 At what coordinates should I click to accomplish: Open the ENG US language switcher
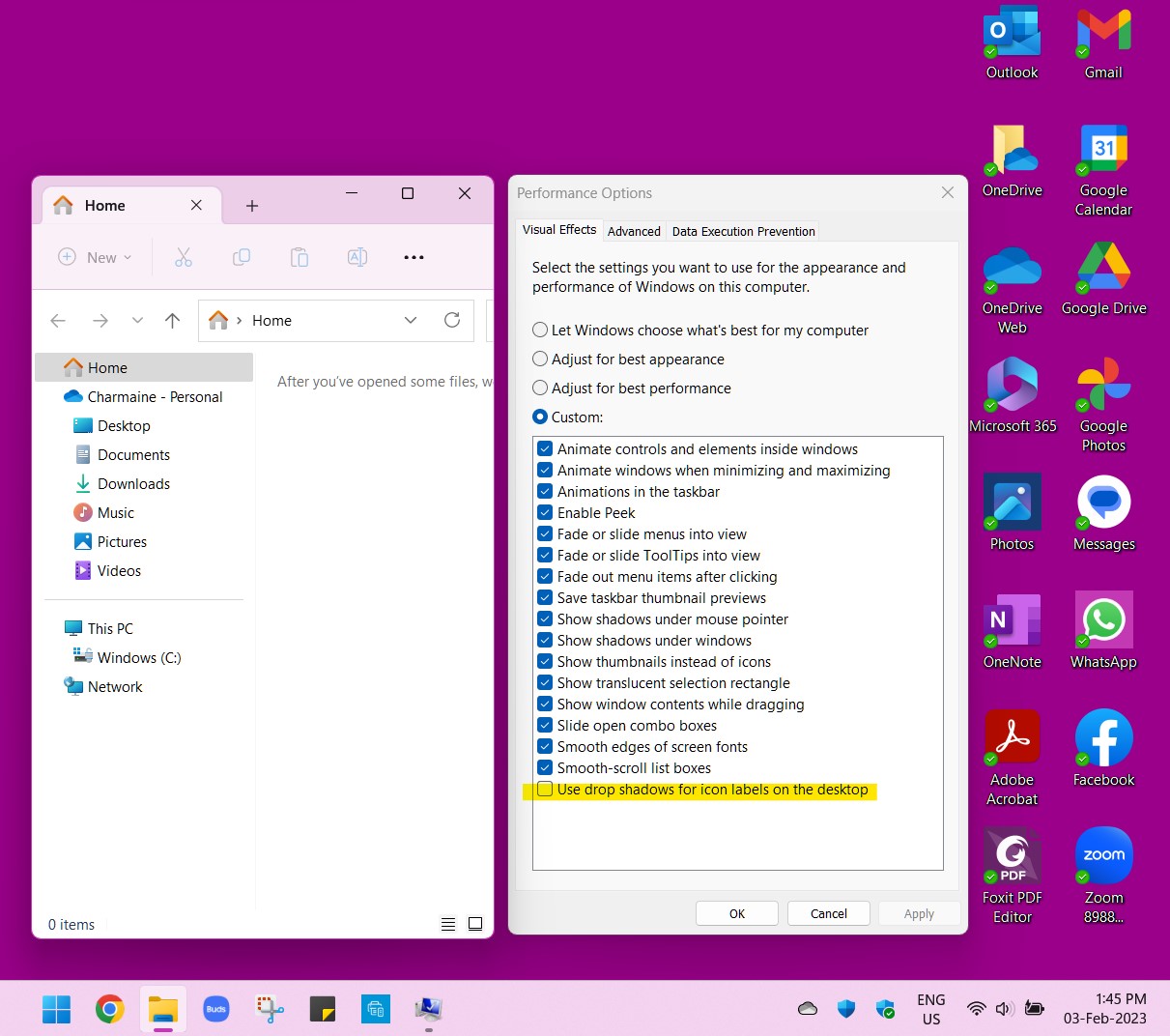(x=931, y=1009)
